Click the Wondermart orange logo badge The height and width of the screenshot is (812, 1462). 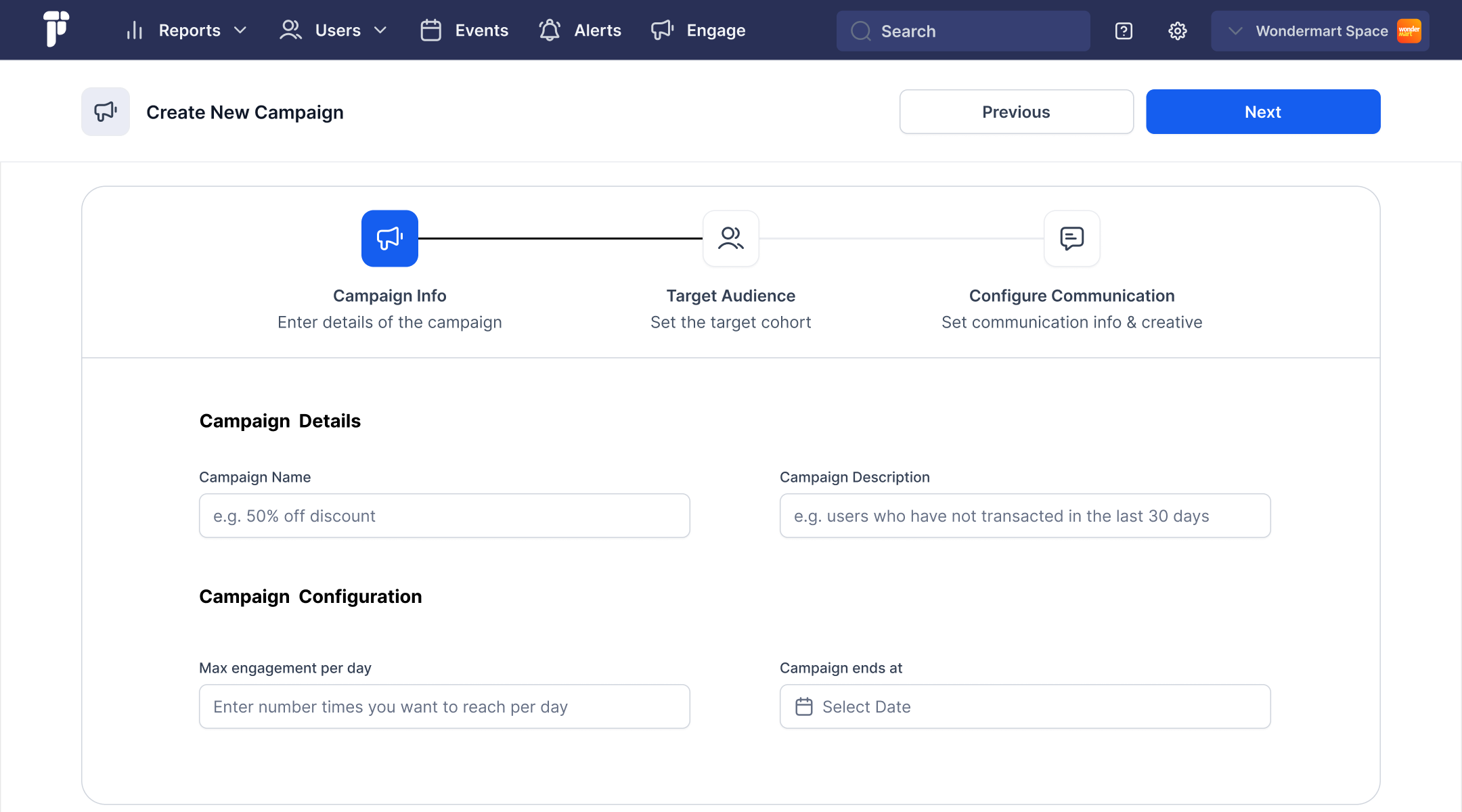[x=1409, y=30]
